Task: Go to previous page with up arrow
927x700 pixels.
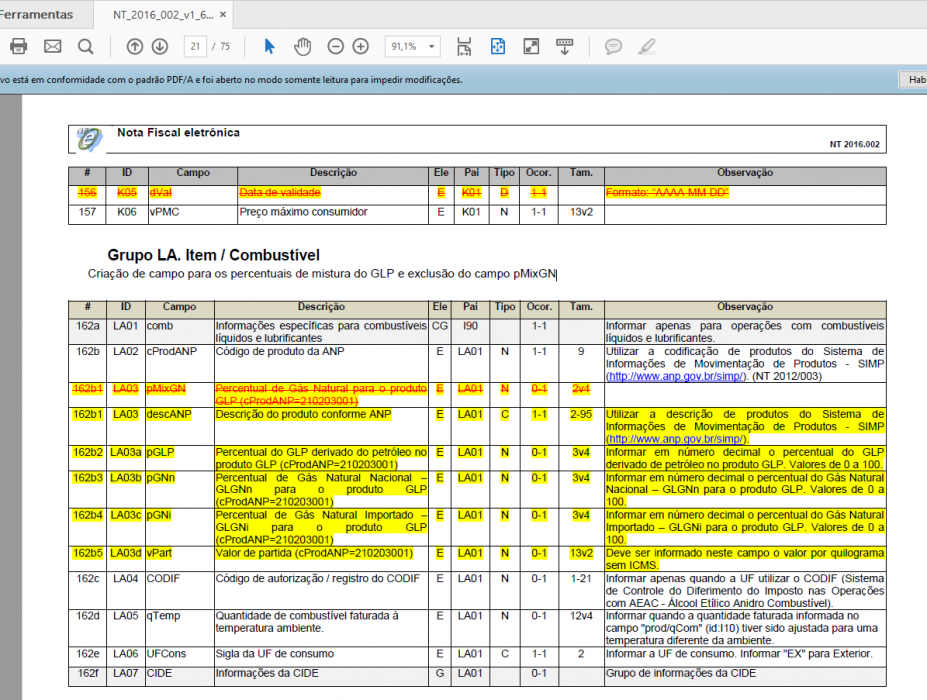Action: pyautogui.click(x=135, y=46)
